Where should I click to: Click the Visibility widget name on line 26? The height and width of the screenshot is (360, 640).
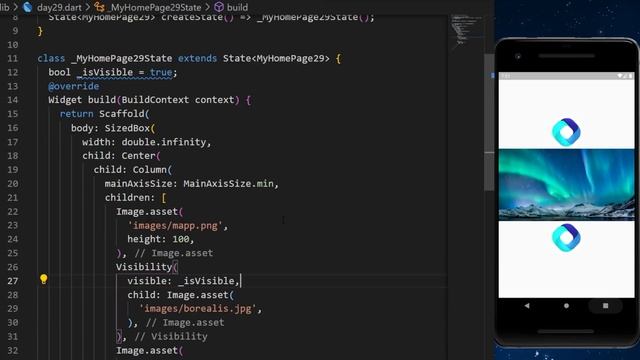[x=144, y=267]
